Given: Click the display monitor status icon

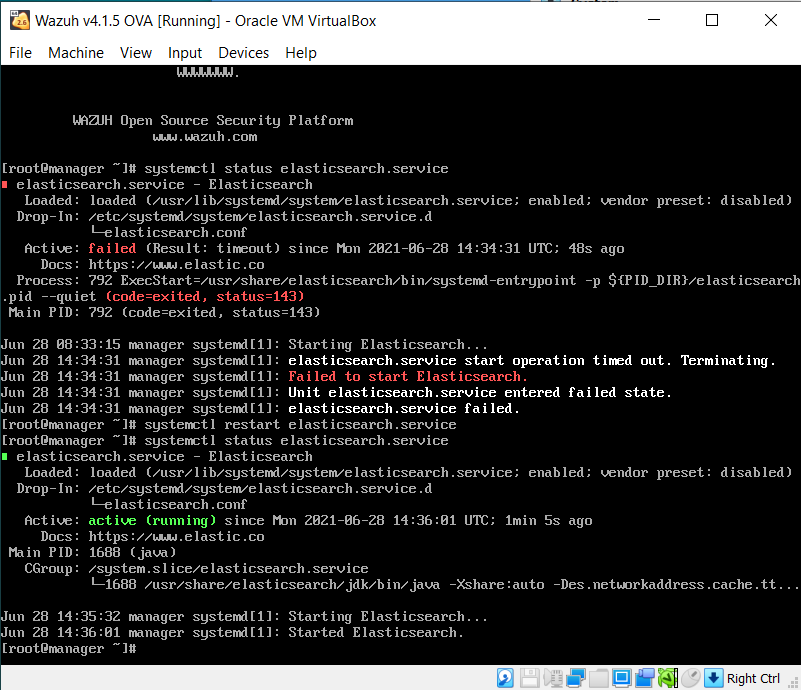Looking at the screenshot, I should [x=622, y=678].
